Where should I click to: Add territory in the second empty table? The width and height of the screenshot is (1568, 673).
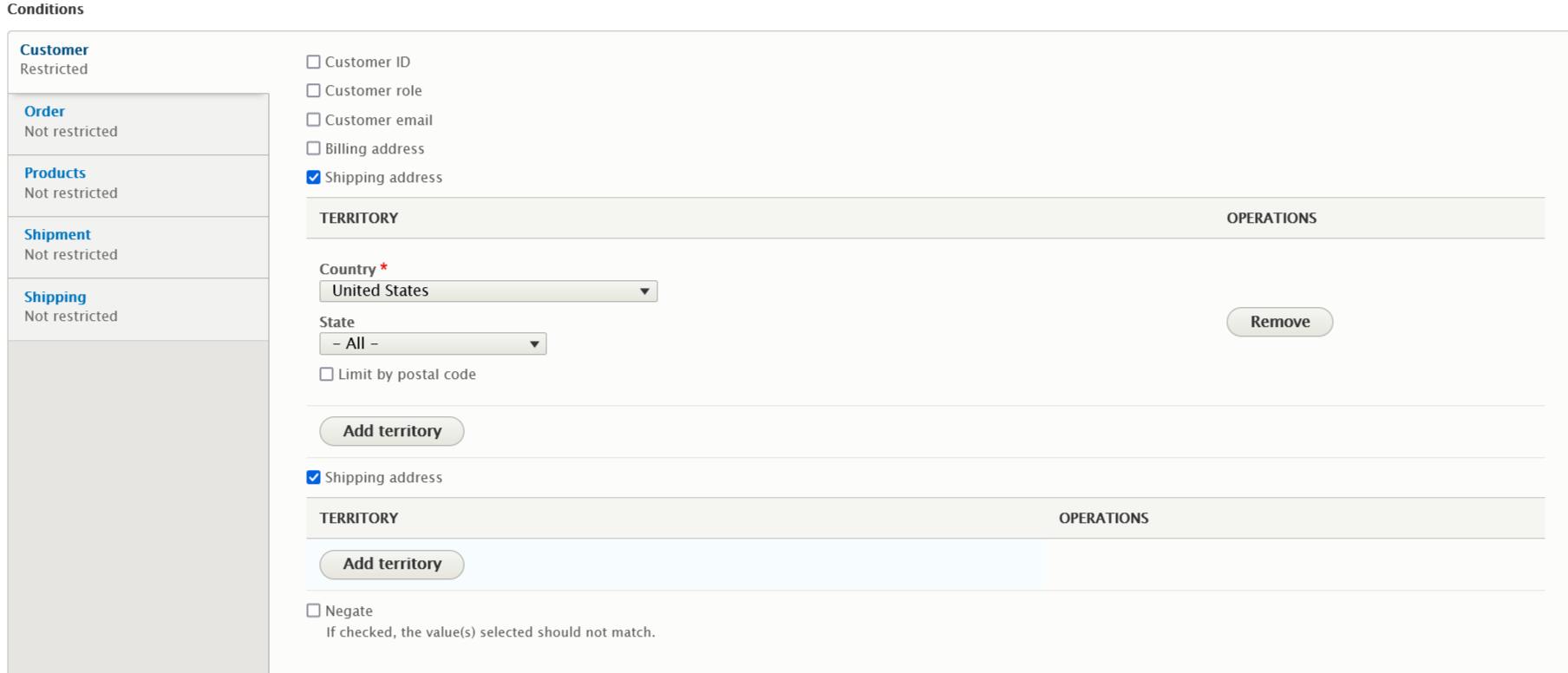pos(392,564)
